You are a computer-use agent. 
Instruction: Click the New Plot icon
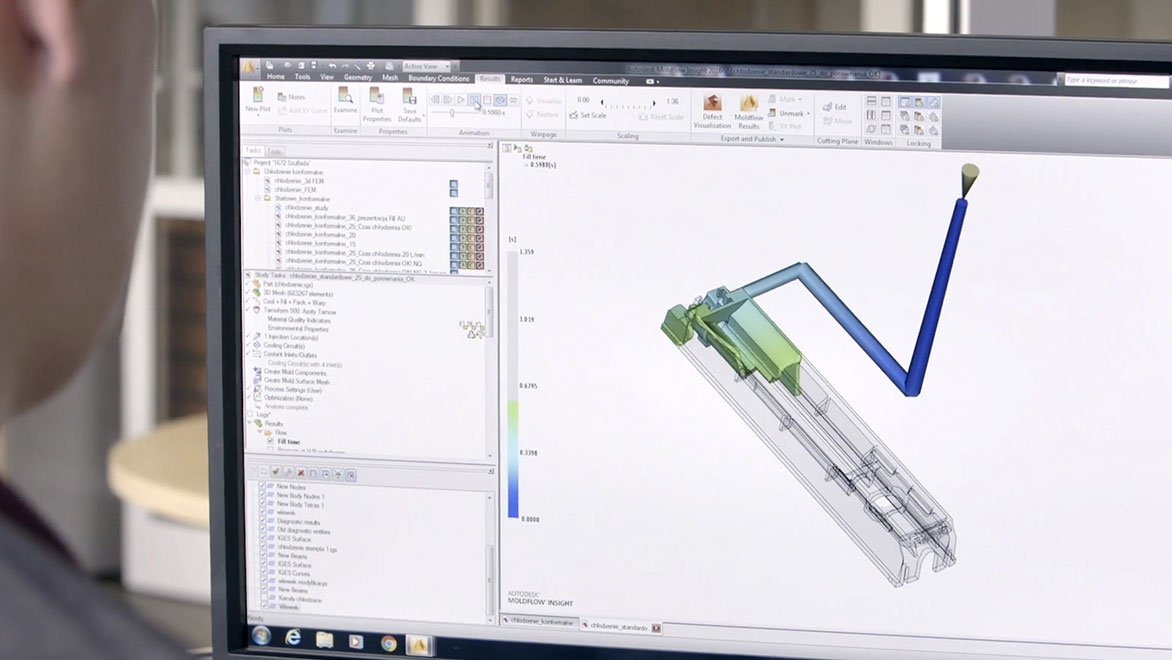pos(257,98)
